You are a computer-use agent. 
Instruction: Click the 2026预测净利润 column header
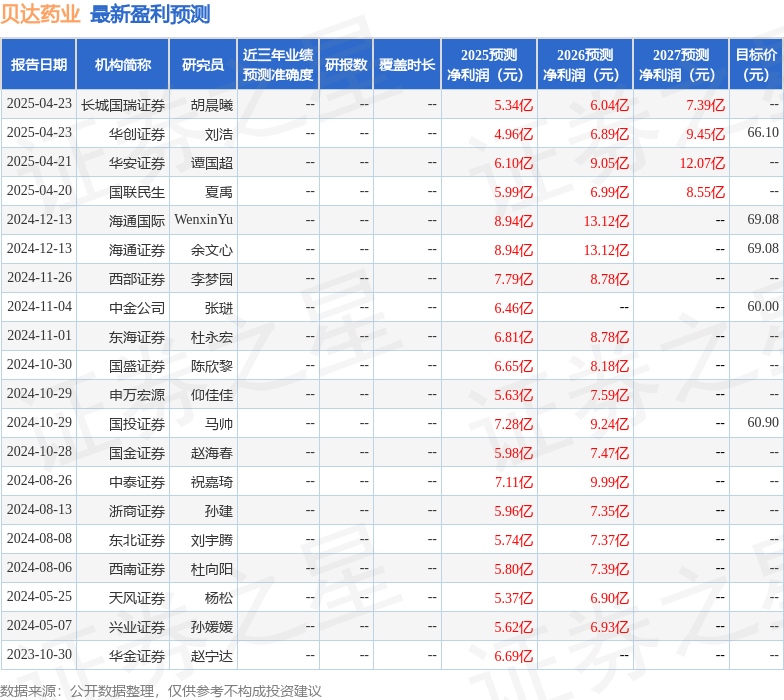pos(585,64)
